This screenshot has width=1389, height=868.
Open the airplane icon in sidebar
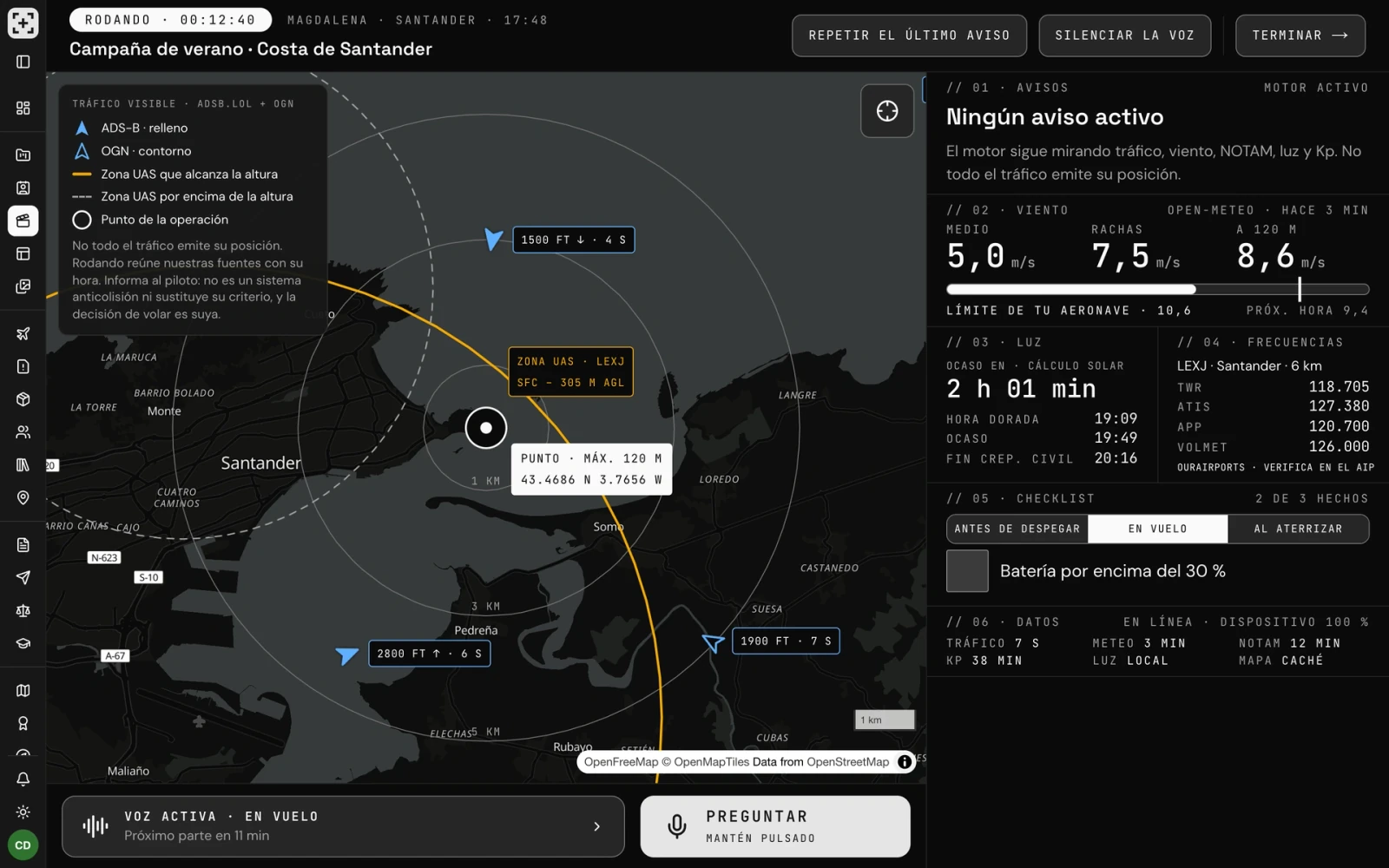23,333
